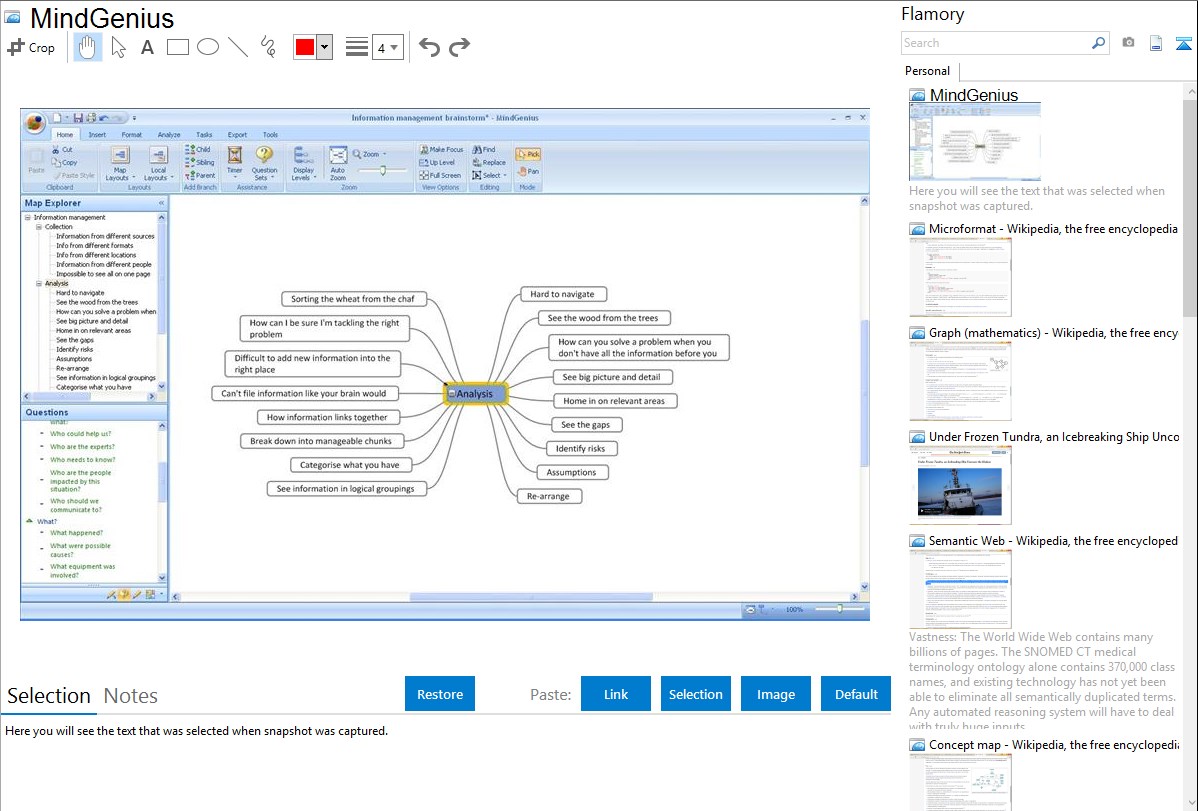
Task: Redo the last annotation
Action: click(459, 47)
